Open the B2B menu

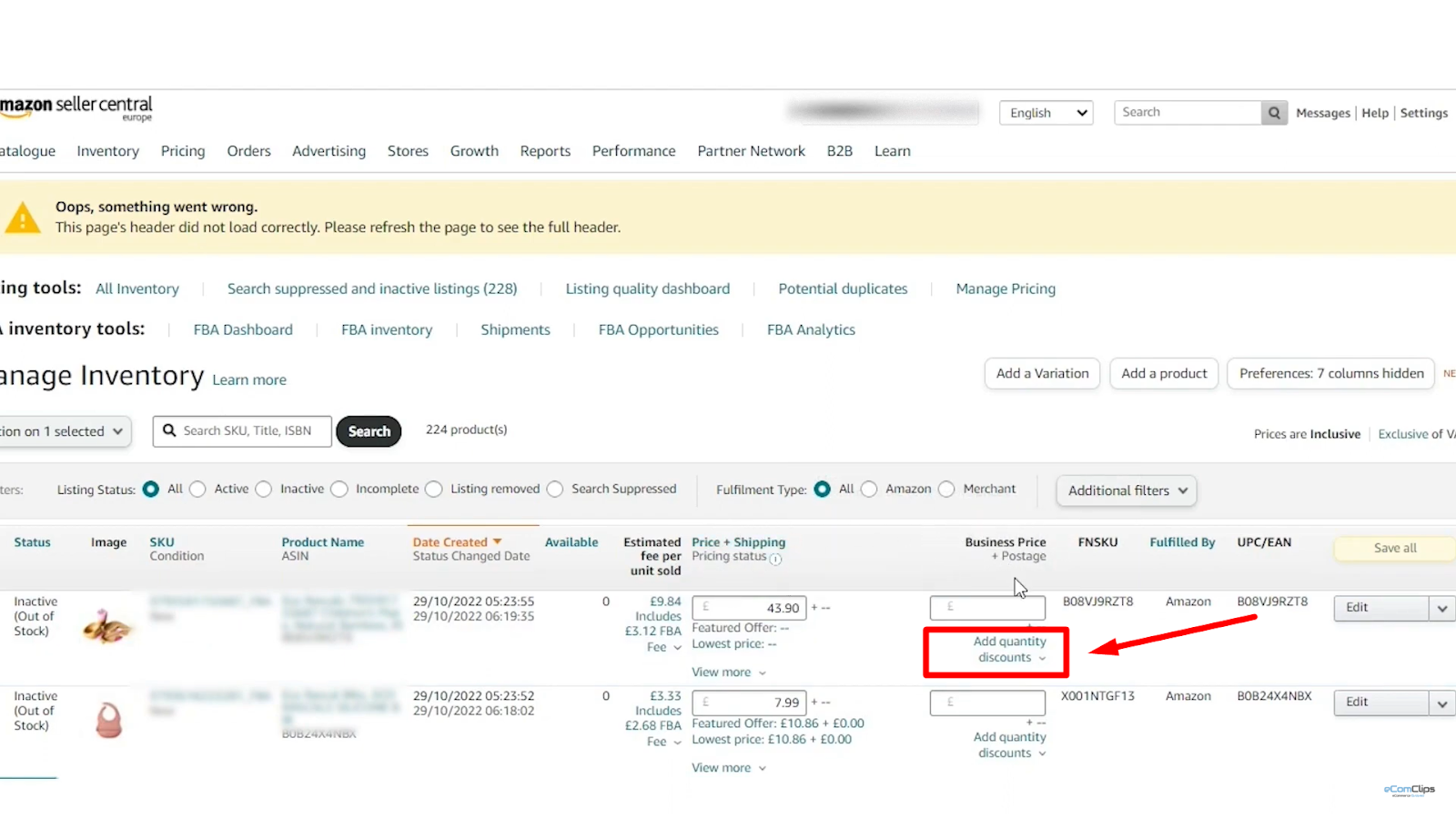coord(840,151)
